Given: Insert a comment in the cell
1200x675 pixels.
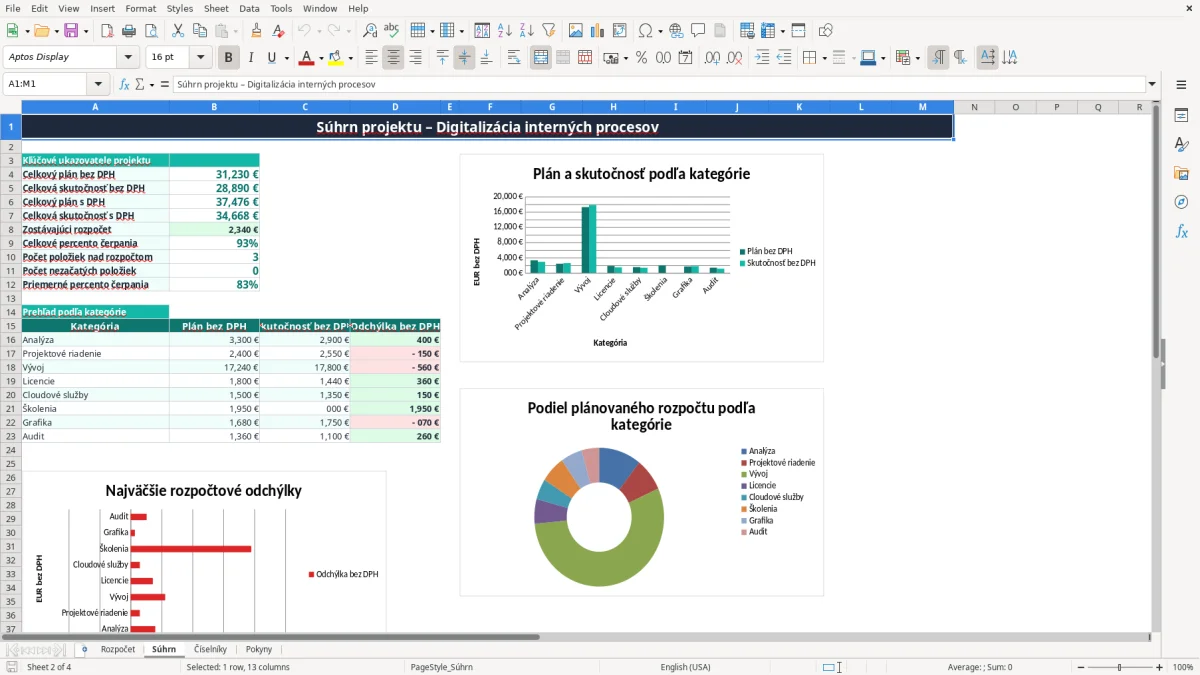Looking at the screenshot, I should [x=698, y=31].
